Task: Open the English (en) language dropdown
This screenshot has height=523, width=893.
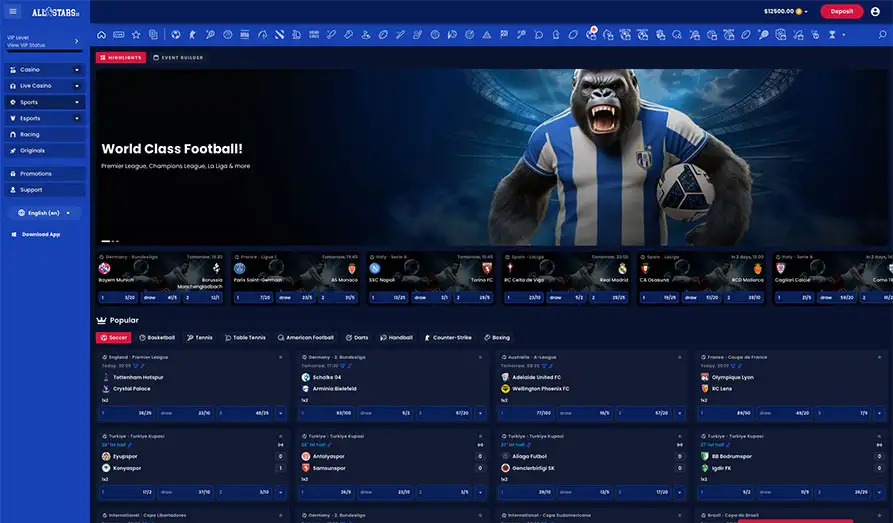Action: pos(44,213)
